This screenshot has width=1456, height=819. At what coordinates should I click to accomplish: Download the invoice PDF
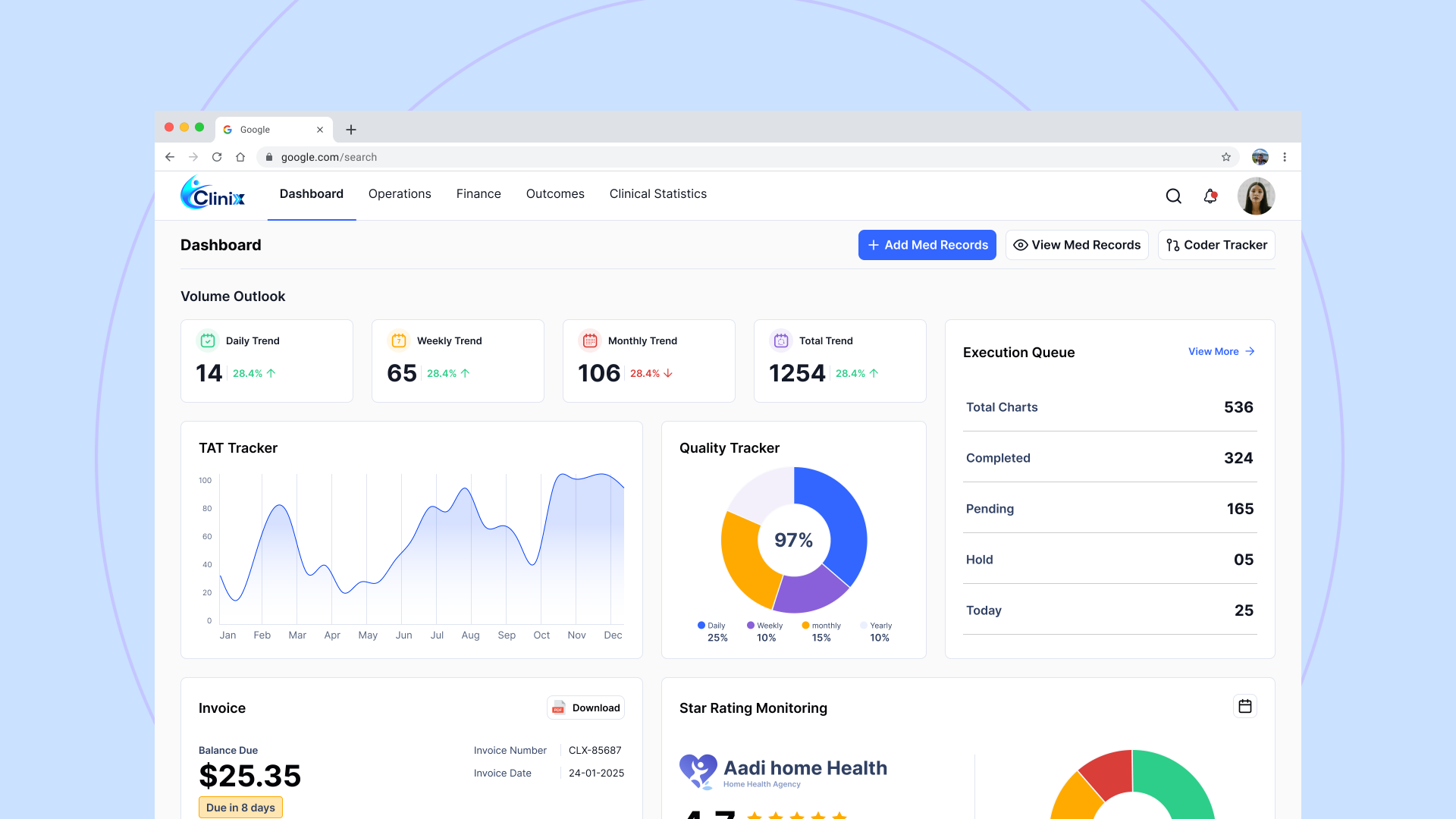pos(585,708)
